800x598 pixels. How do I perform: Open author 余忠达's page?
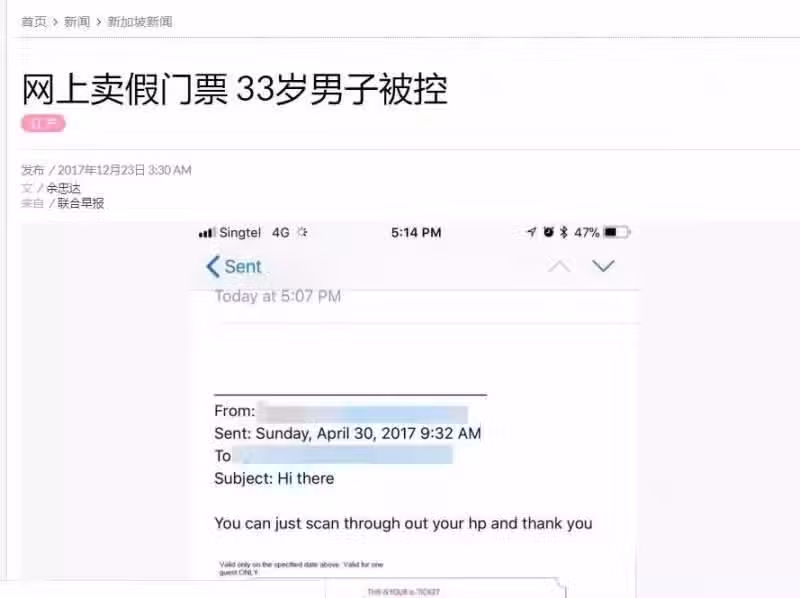click(64, 188)
